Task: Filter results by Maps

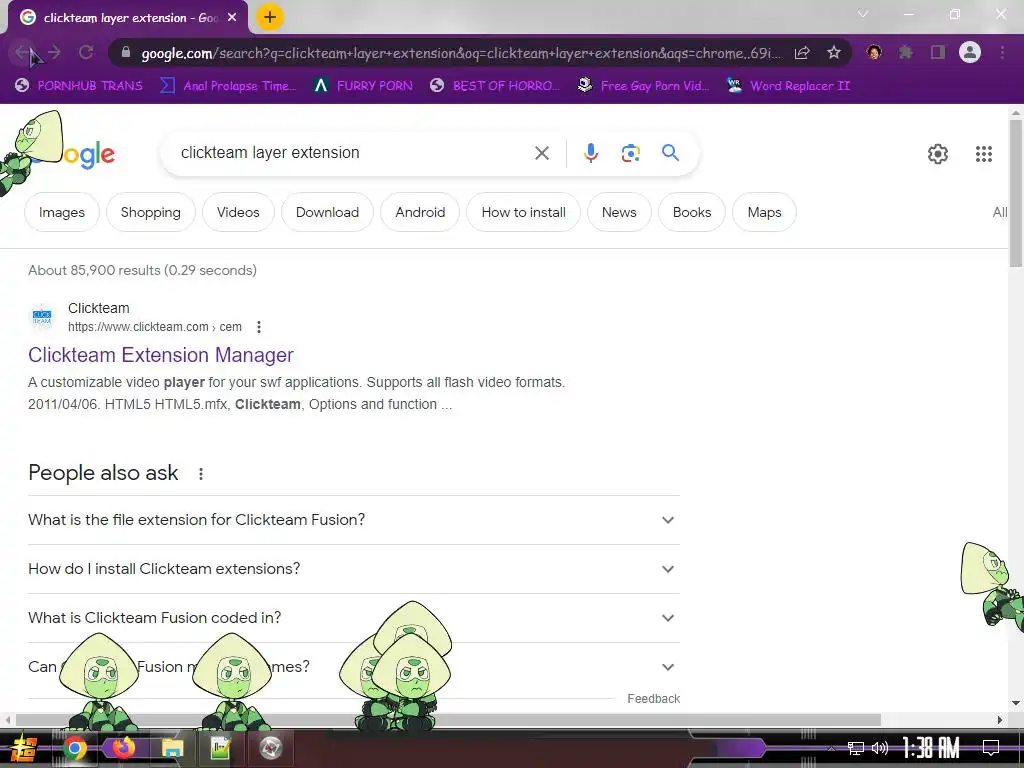Action: [x=765, y=212]
